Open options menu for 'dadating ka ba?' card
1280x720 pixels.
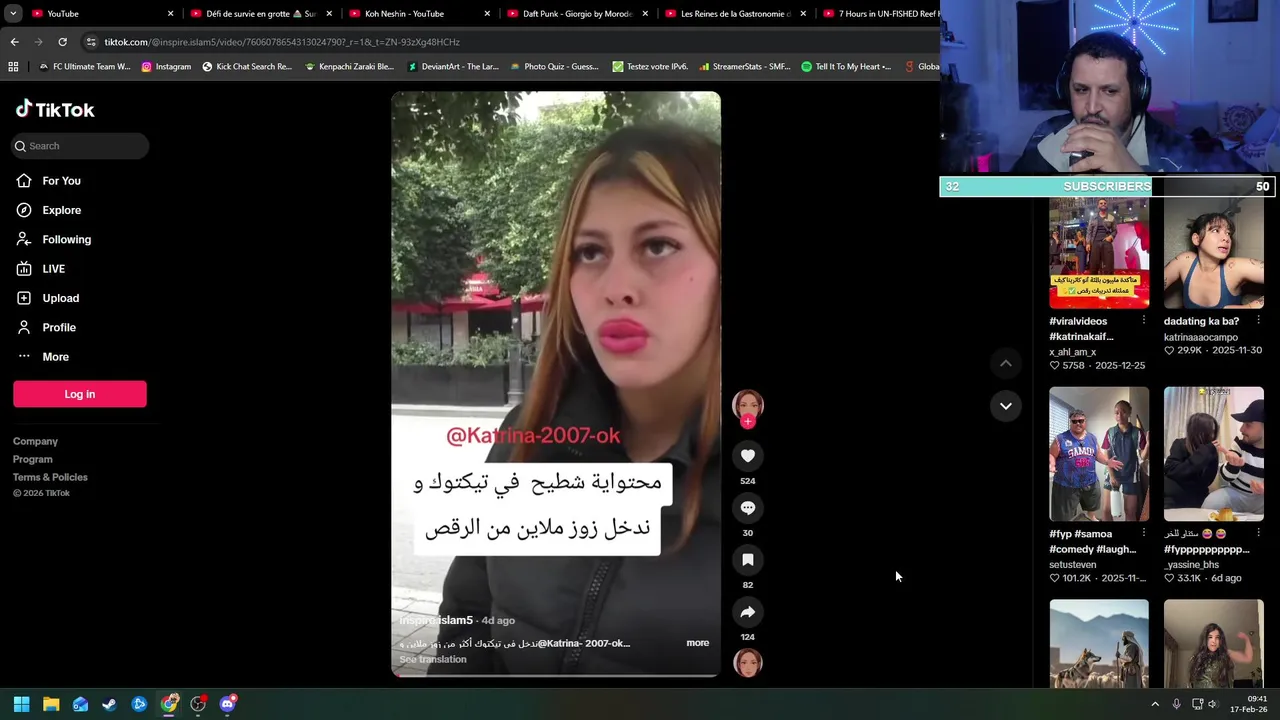(x=1258, y=321)
